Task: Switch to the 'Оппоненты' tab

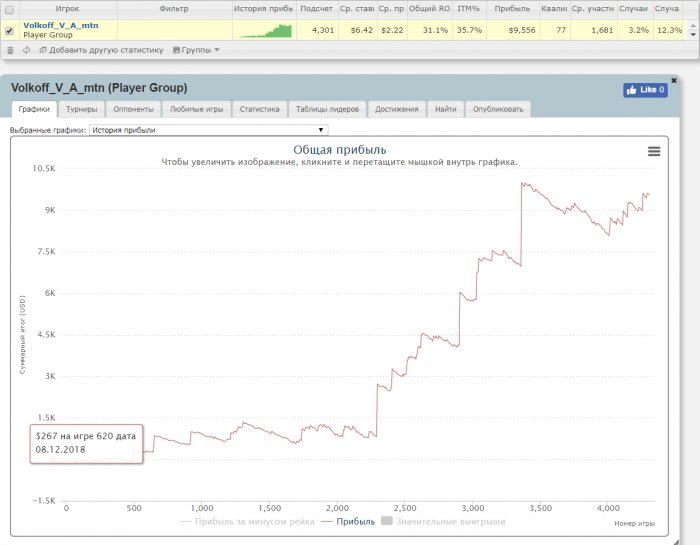Action: (133, 109)
